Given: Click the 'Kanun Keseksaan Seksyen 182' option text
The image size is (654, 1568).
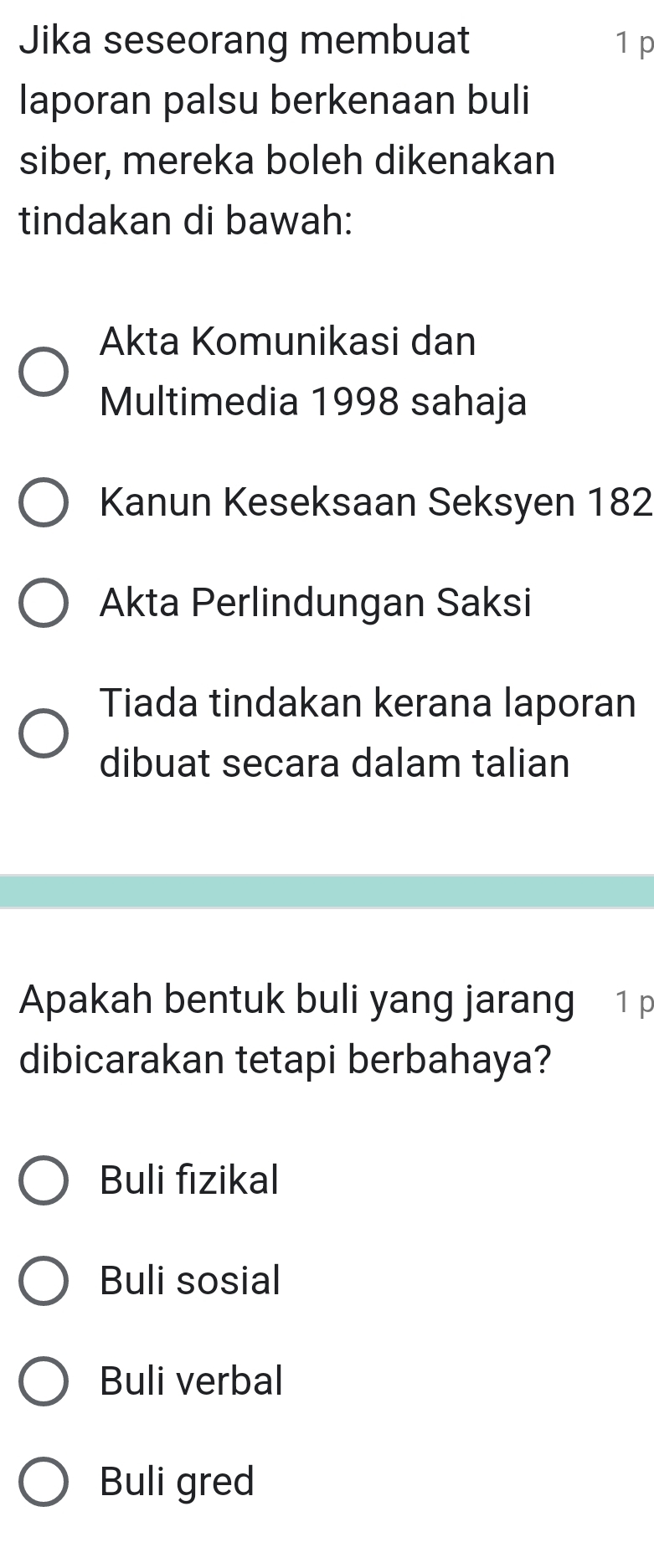Looking at the screenshot, I should pyautogui.click(x=375, y=502).
